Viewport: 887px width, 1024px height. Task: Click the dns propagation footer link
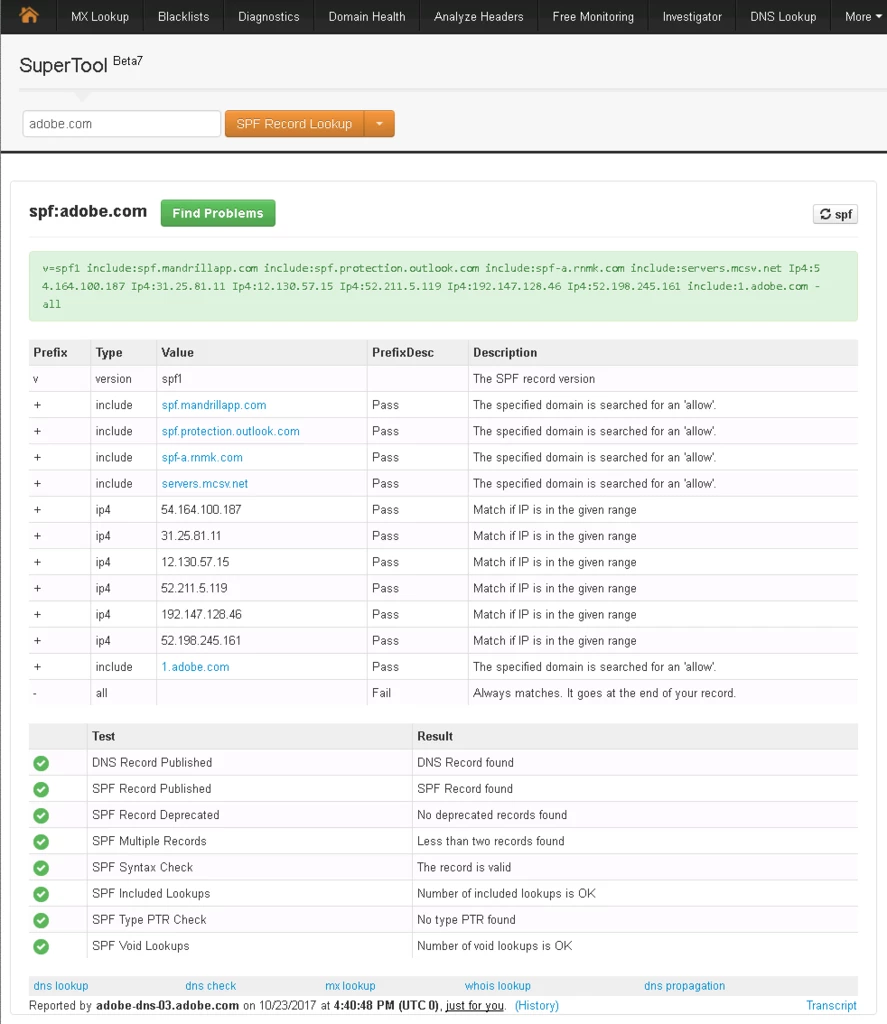tap(685, 985)
